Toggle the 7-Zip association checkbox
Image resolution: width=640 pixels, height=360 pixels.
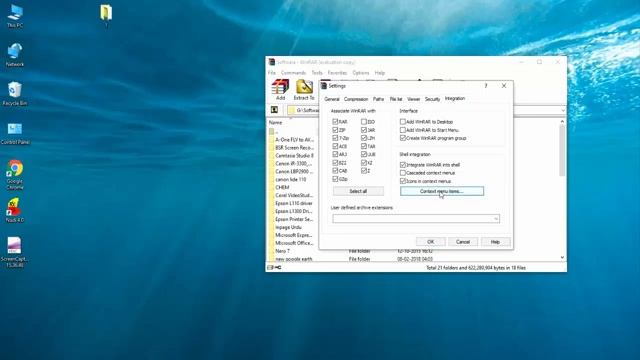click(335, 138)
